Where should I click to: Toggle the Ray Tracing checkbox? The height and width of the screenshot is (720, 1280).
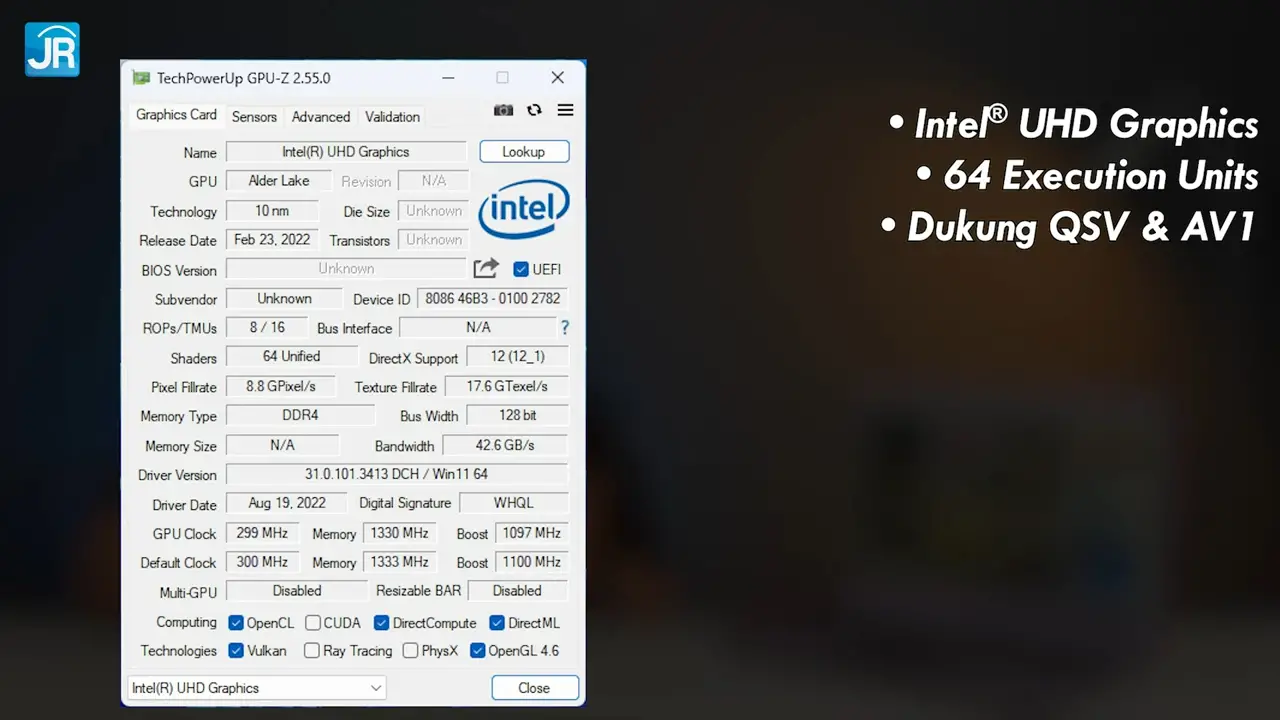312,651
